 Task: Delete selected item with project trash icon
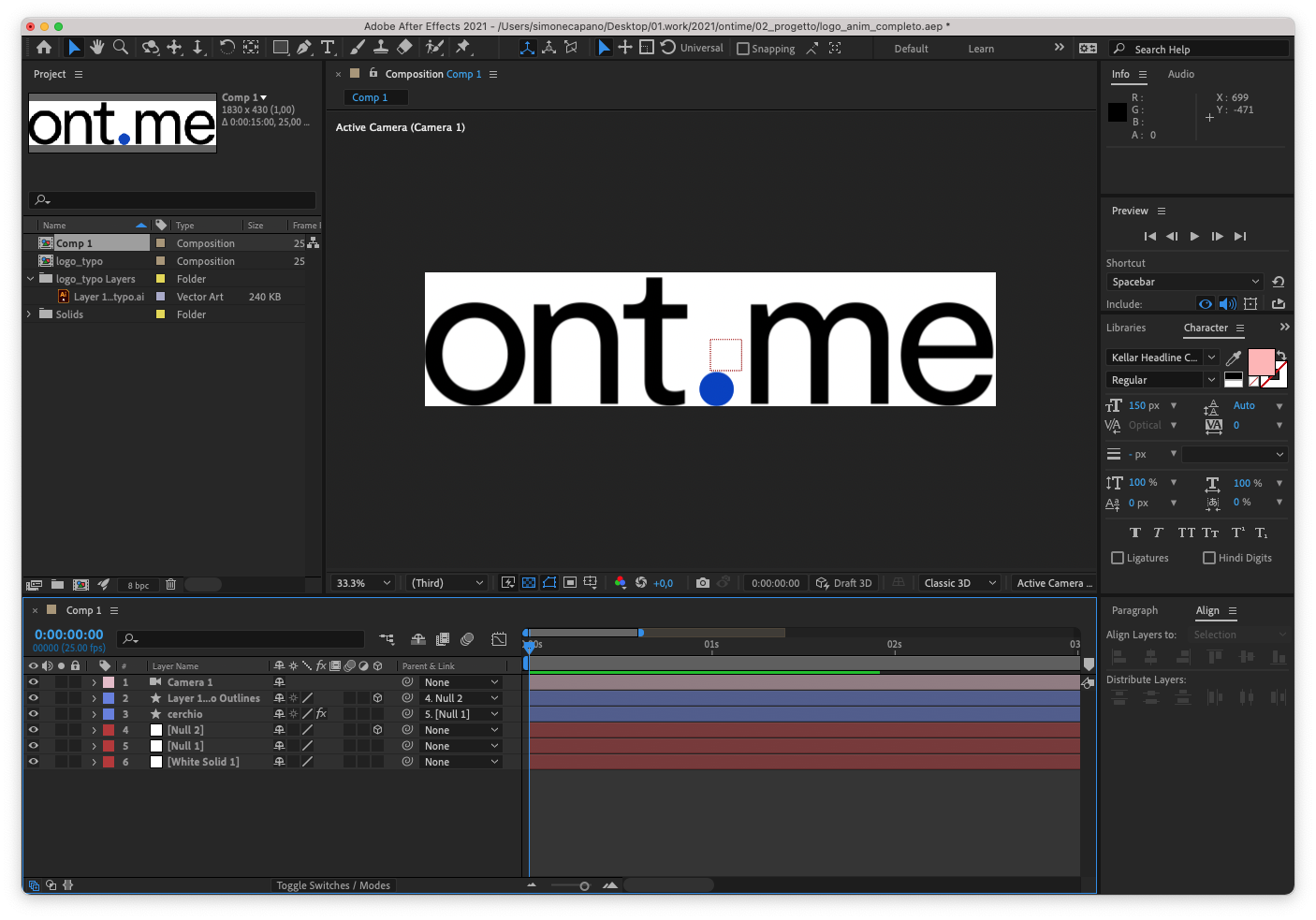170,584
